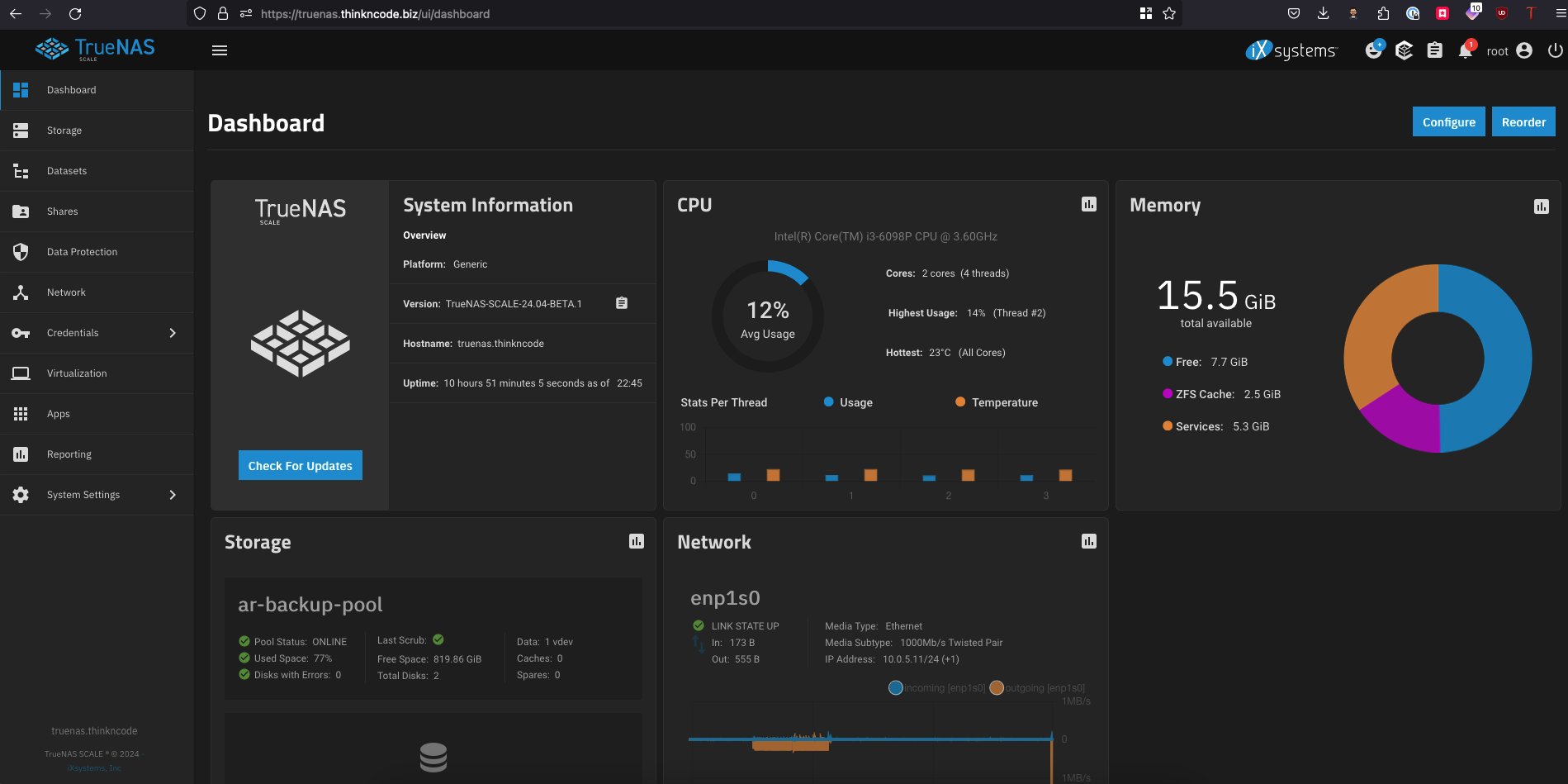Click the Reorder dashboard button
1568x784 pixels.
point(1523,121)
